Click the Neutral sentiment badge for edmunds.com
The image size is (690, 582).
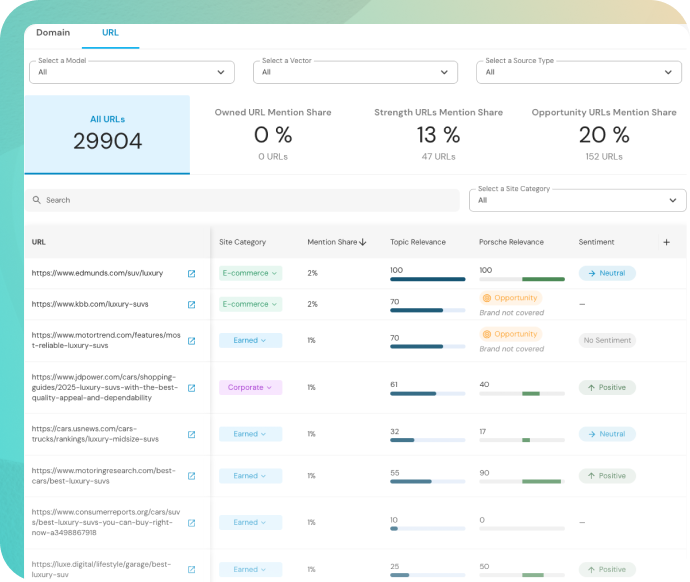(x=607, y=273)
